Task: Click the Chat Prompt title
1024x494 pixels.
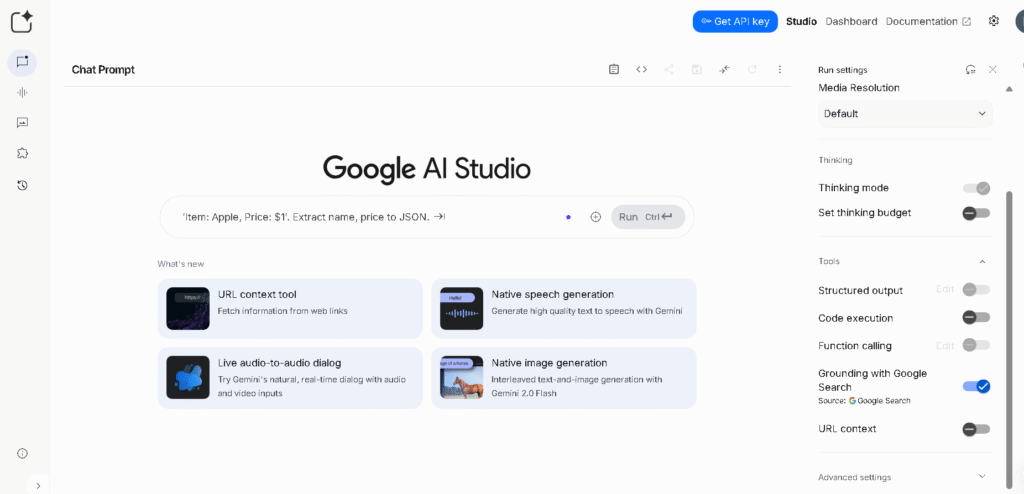Action: click(x=103, y=70)
